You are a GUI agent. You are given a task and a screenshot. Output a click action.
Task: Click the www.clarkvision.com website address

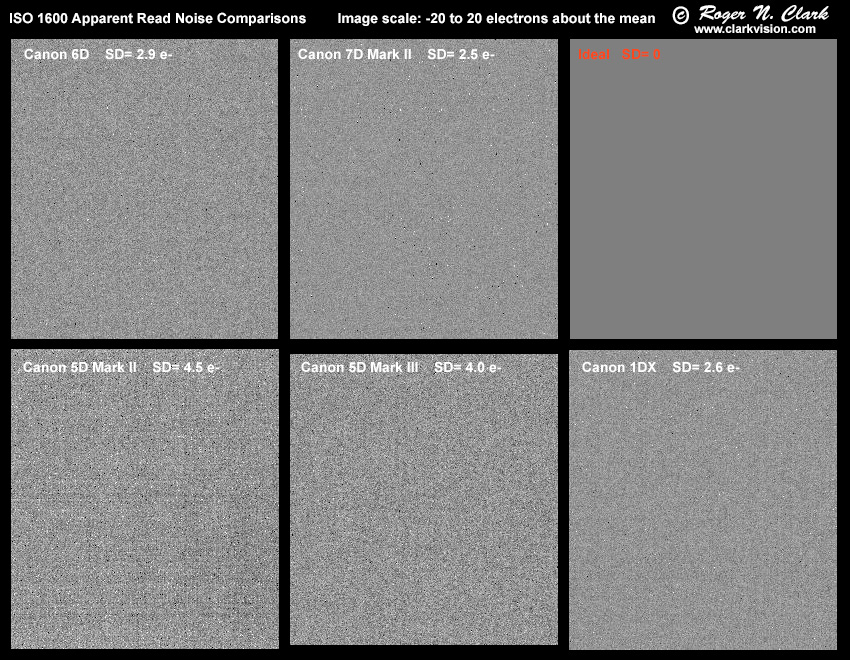755,30
